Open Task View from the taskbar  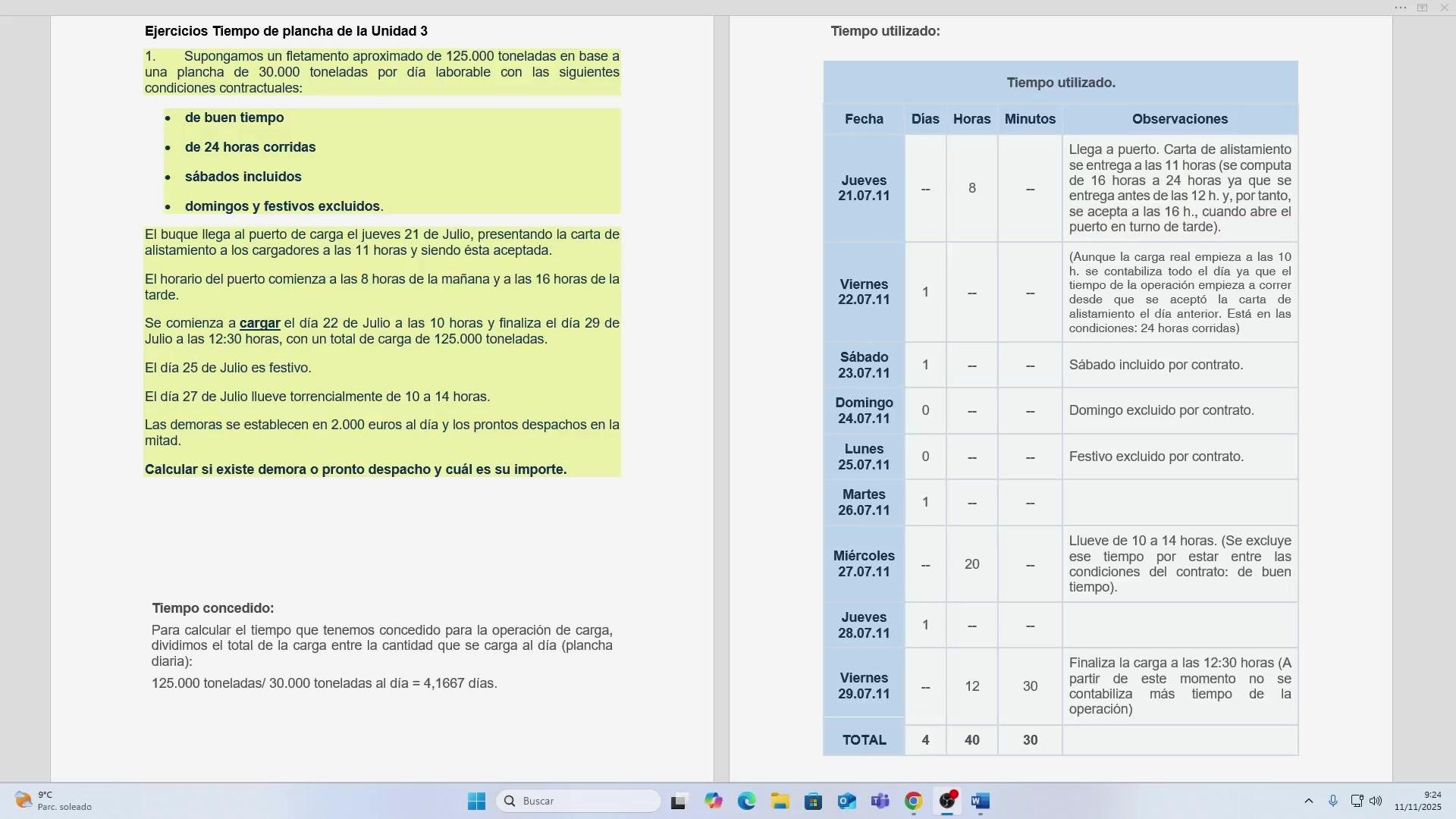pyautogui.click(x=679, y=802)
